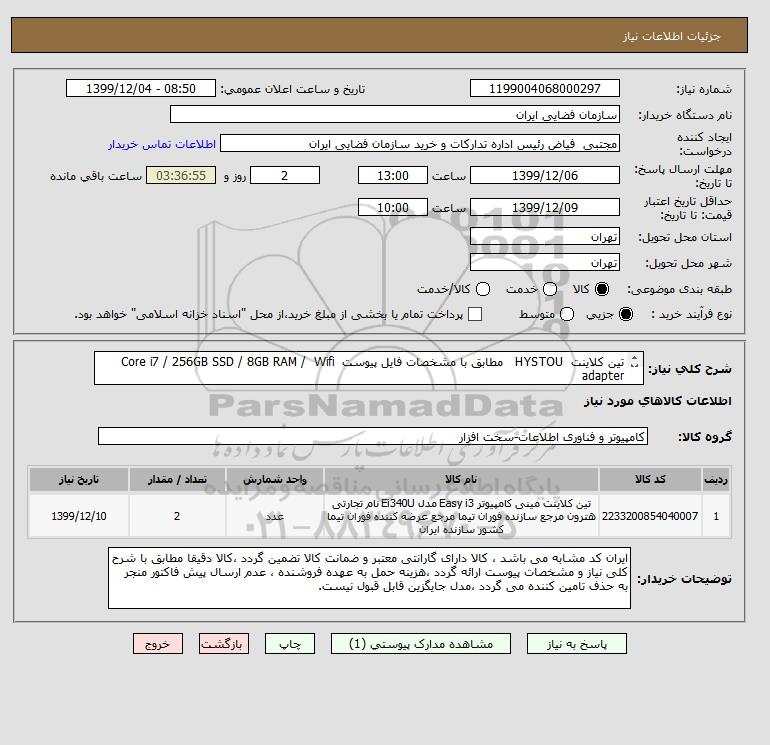770x745 pixels.
Task: Click the buyer notes text area
Action: tap(369, 578)
